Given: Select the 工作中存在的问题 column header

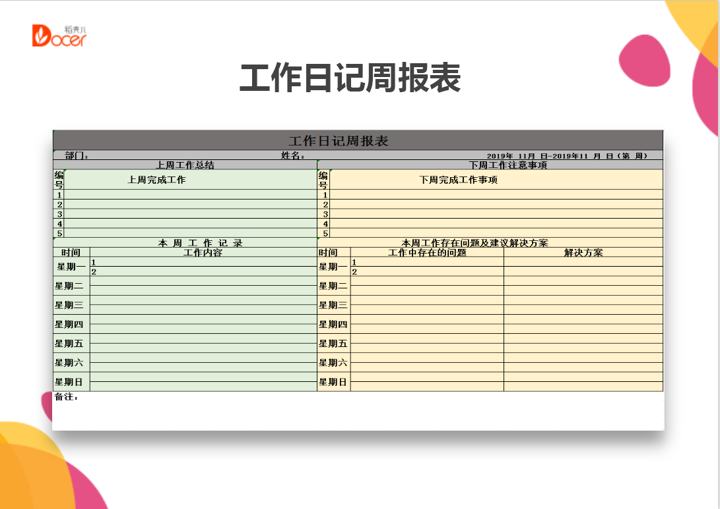Looking at the screenshot, I should 427,253.
